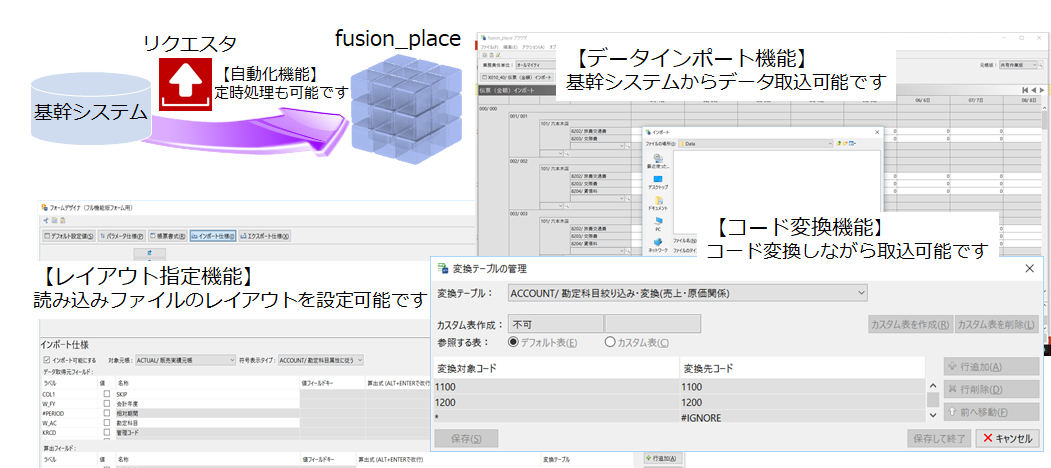This screenshot has width=1051, height=468.
Task: Click キャンセル button
Action: click(x=1007, y=438)
